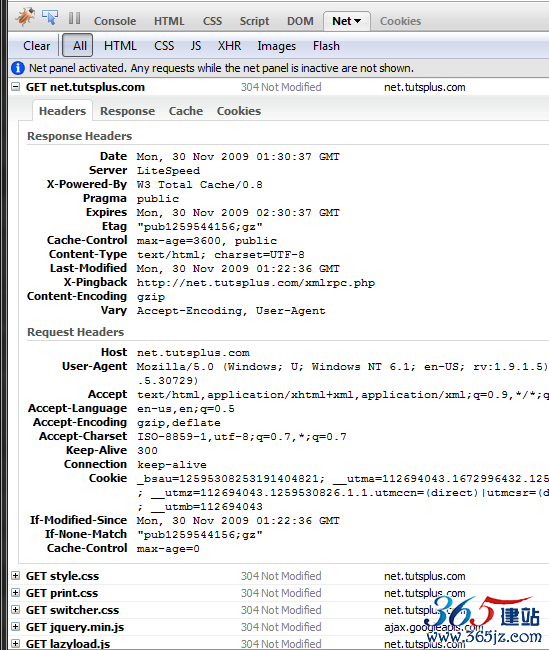The image size is (549, 650).
Task: Expand the GET switcher.css request
Action: click(15, 610)
